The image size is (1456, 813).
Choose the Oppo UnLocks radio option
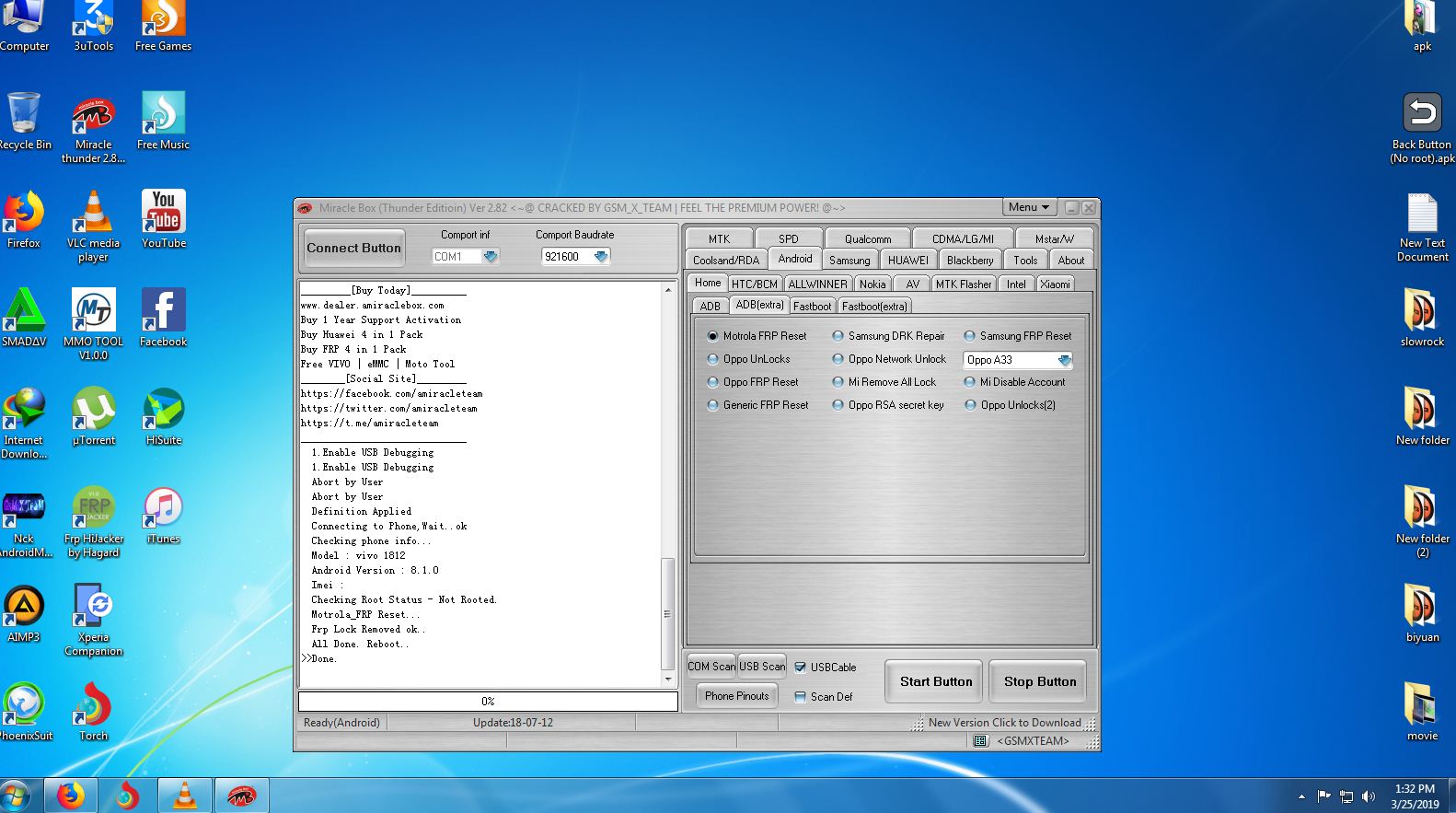click(748, 359)
